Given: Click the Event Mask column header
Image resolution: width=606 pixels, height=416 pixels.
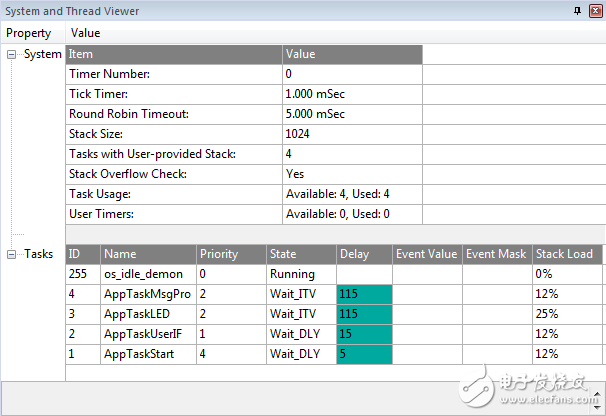Looking at the screenshot, I should tap(497, 254).
